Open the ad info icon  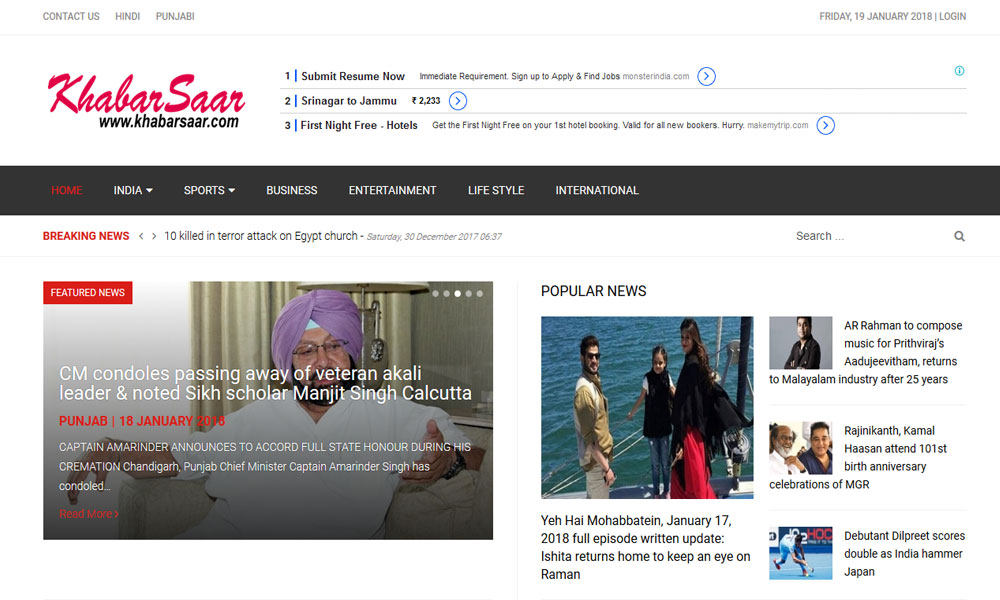click(x=959, y=71)
